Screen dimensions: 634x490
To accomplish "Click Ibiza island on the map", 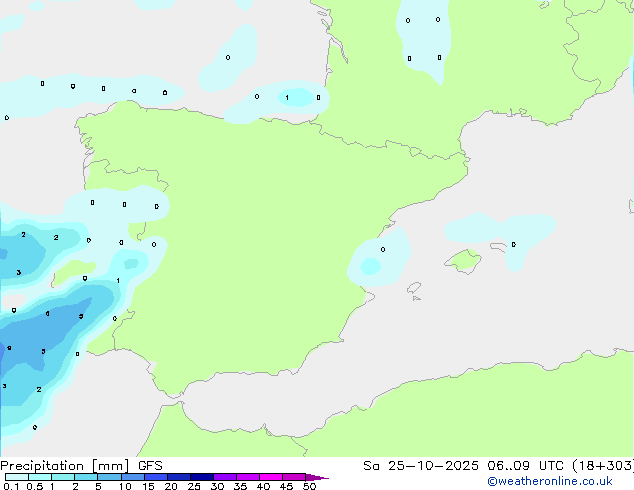I will [x=414, y=288].
